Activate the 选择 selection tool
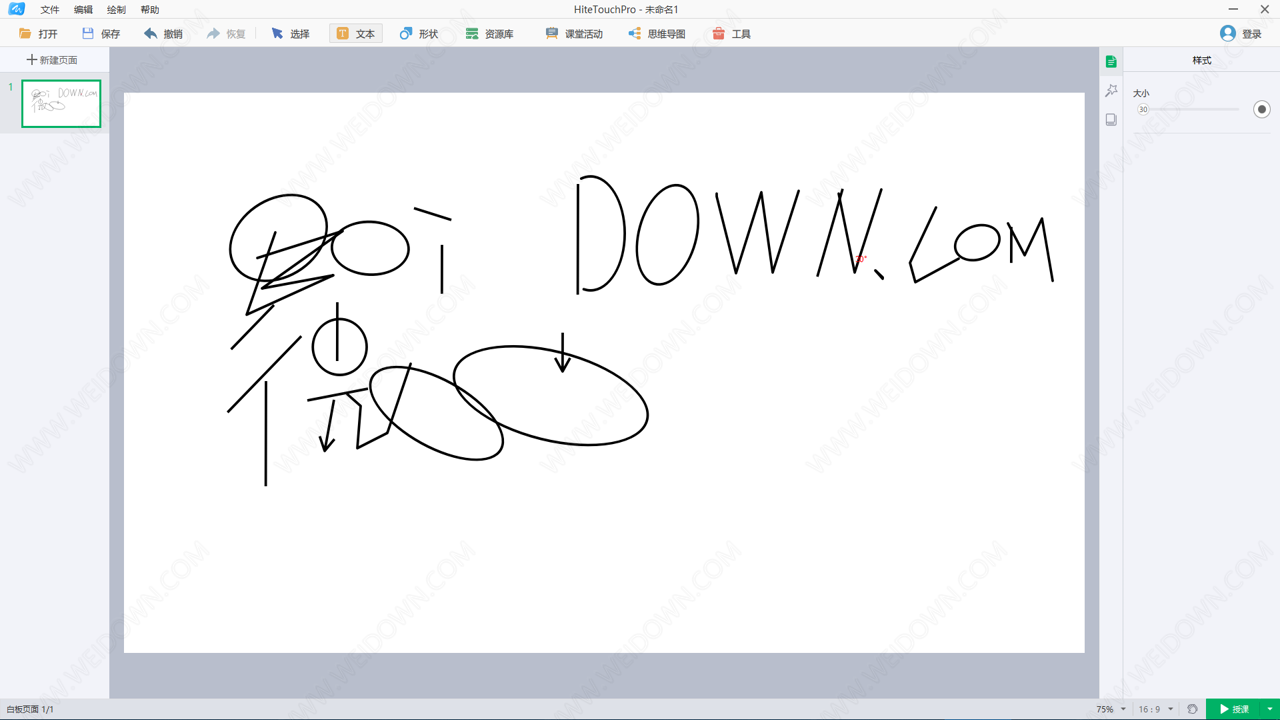 [290, 34]
